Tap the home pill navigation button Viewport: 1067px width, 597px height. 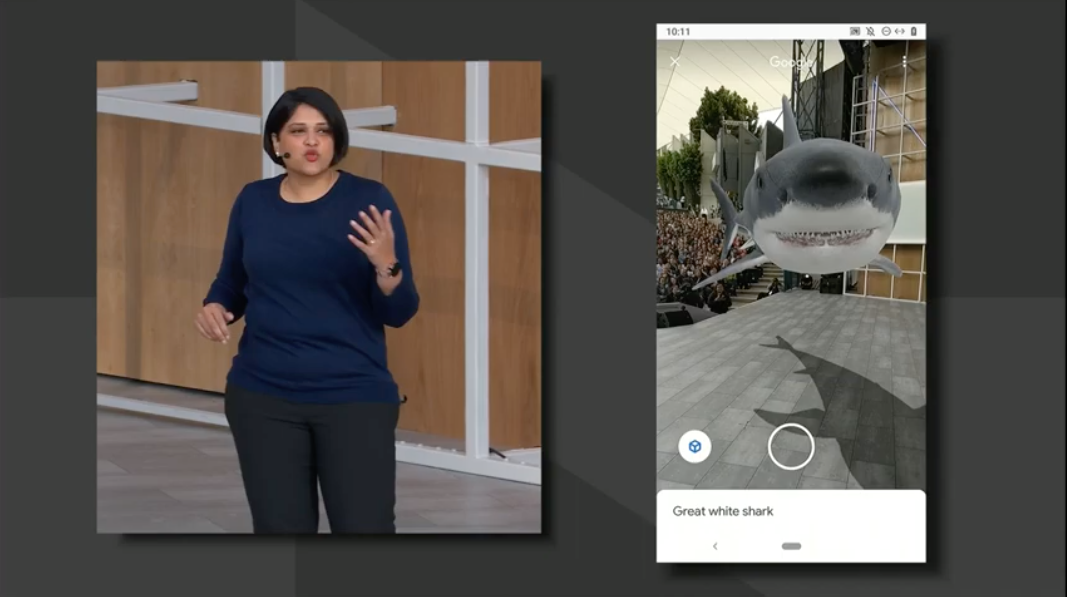pyautogui.click(x=791, y=546)
